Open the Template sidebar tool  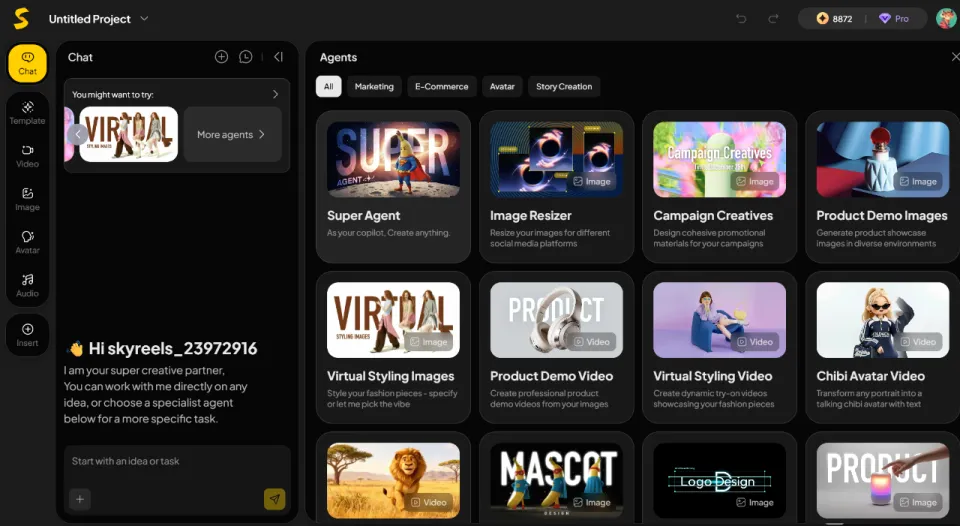pos(27,111)
